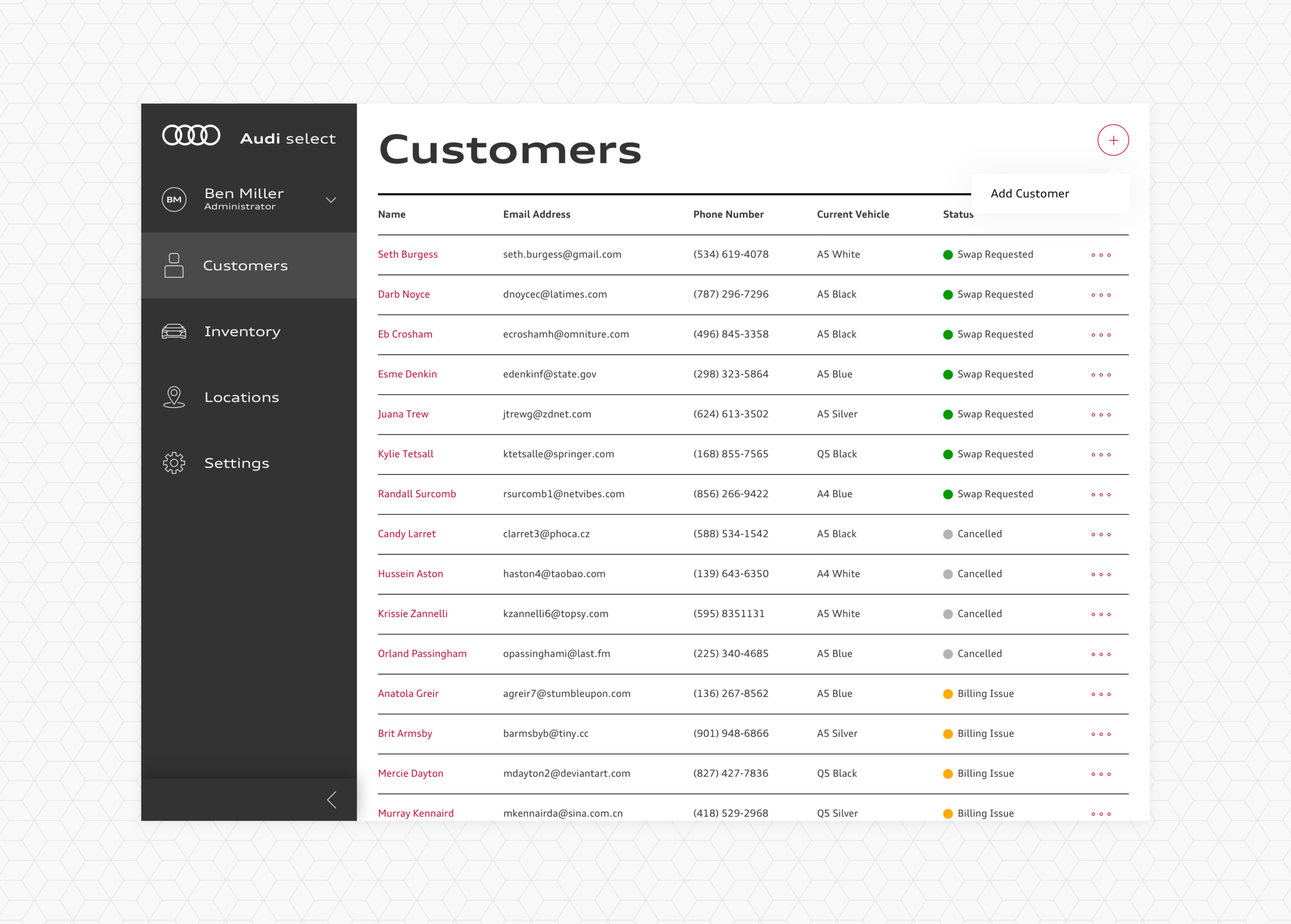The image size is (1291, 924).
Task: Open more options for Candy Larret
Action: pyautogui.click(x=1101, y=534)
